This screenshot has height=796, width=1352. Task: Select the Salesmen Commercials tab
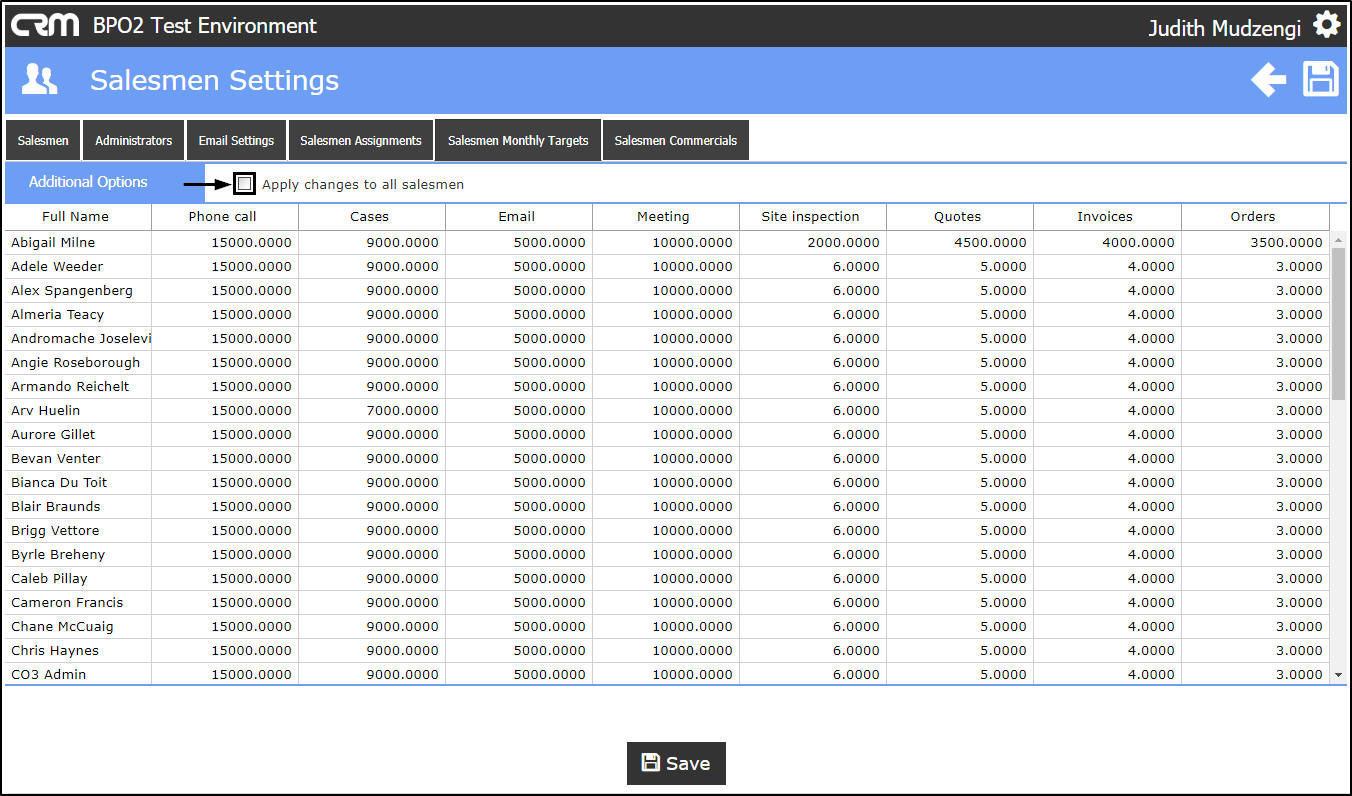(x=675, y=141)
